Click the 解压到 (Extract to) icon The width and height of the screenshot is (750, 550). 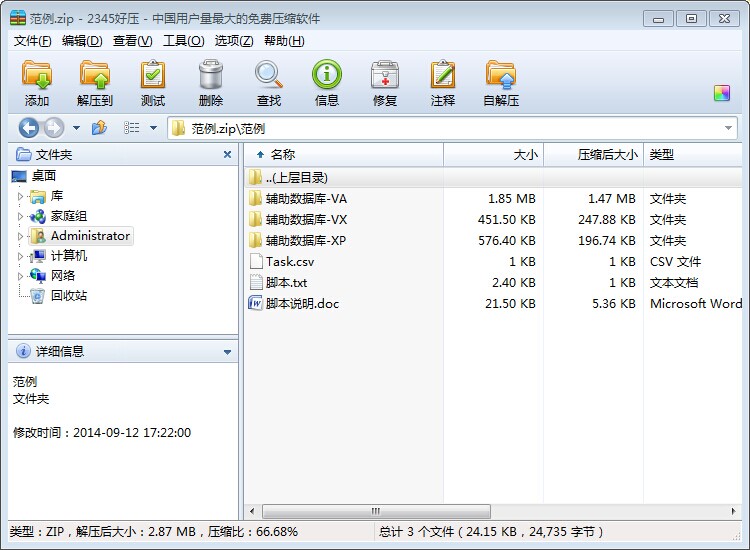(x=95, y=75)
